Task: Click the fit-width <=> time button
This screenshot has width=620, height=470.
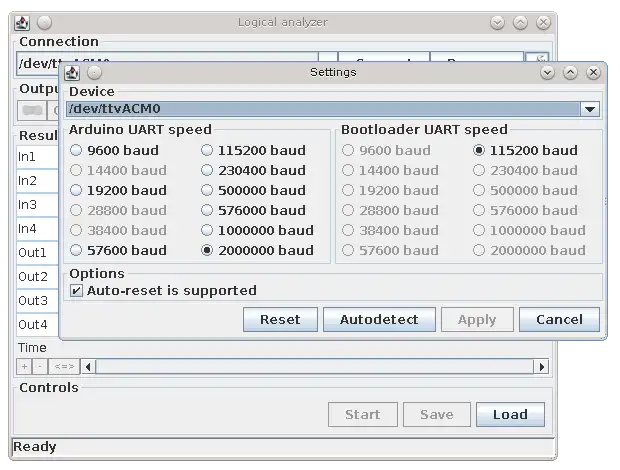Action: pyautogui.click(x=64, y=367)
